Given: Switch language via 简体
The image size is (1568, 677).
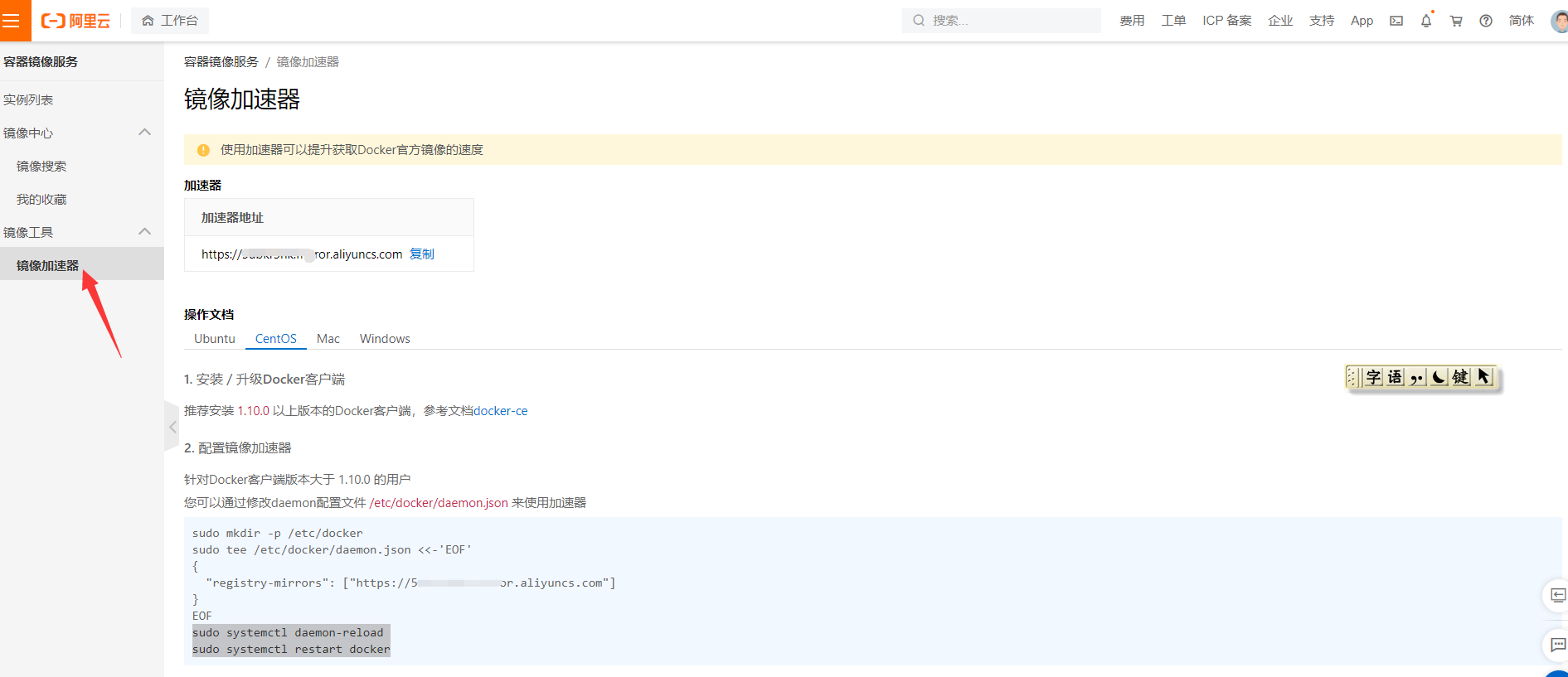Looking at the screenshot, I should pyautogui.click(x=1522, y=21).
